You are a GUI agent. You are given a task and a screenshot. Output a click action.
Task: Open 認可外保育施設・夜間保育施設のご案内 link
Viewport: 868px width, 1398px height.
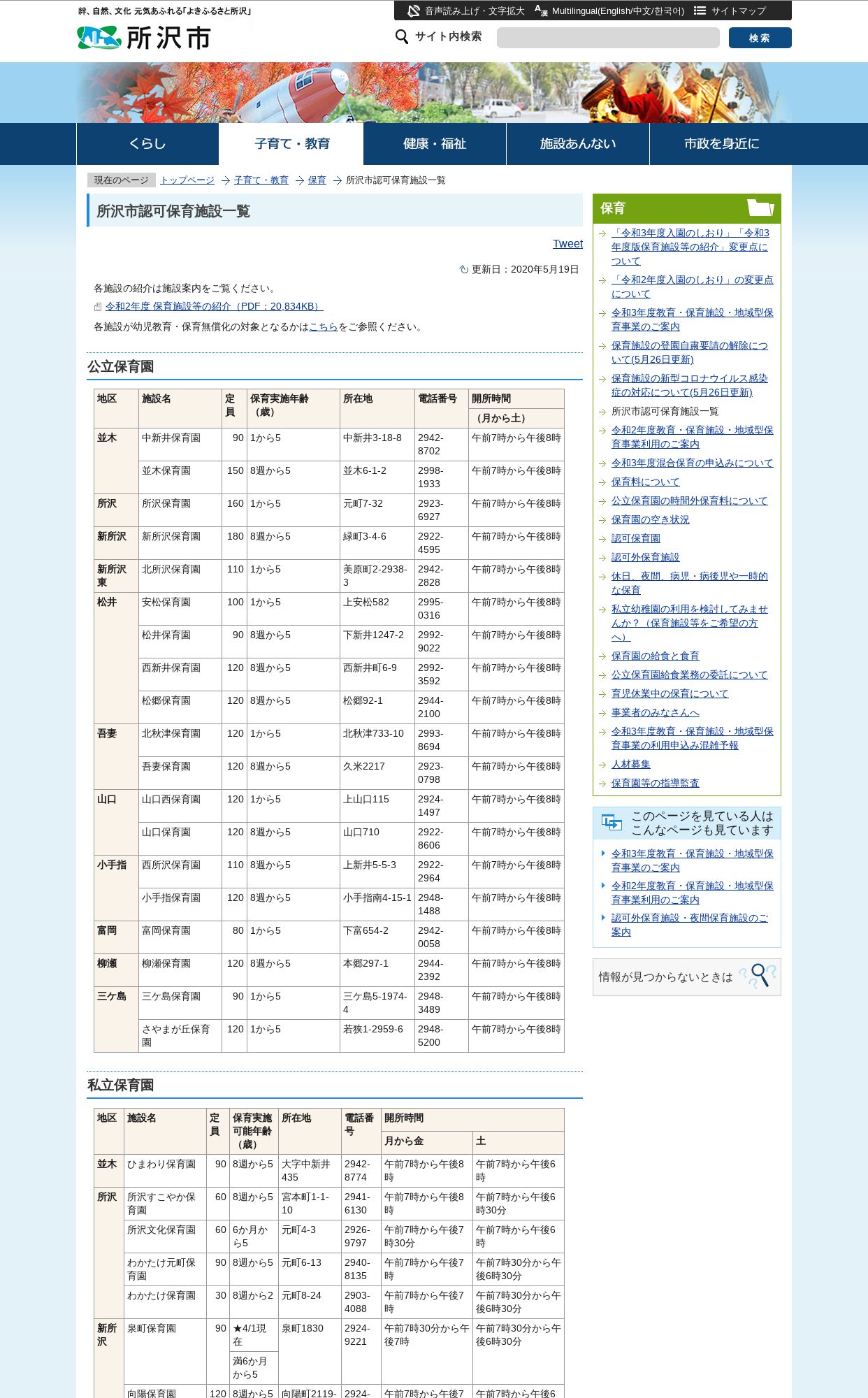[x=690, y=925]
